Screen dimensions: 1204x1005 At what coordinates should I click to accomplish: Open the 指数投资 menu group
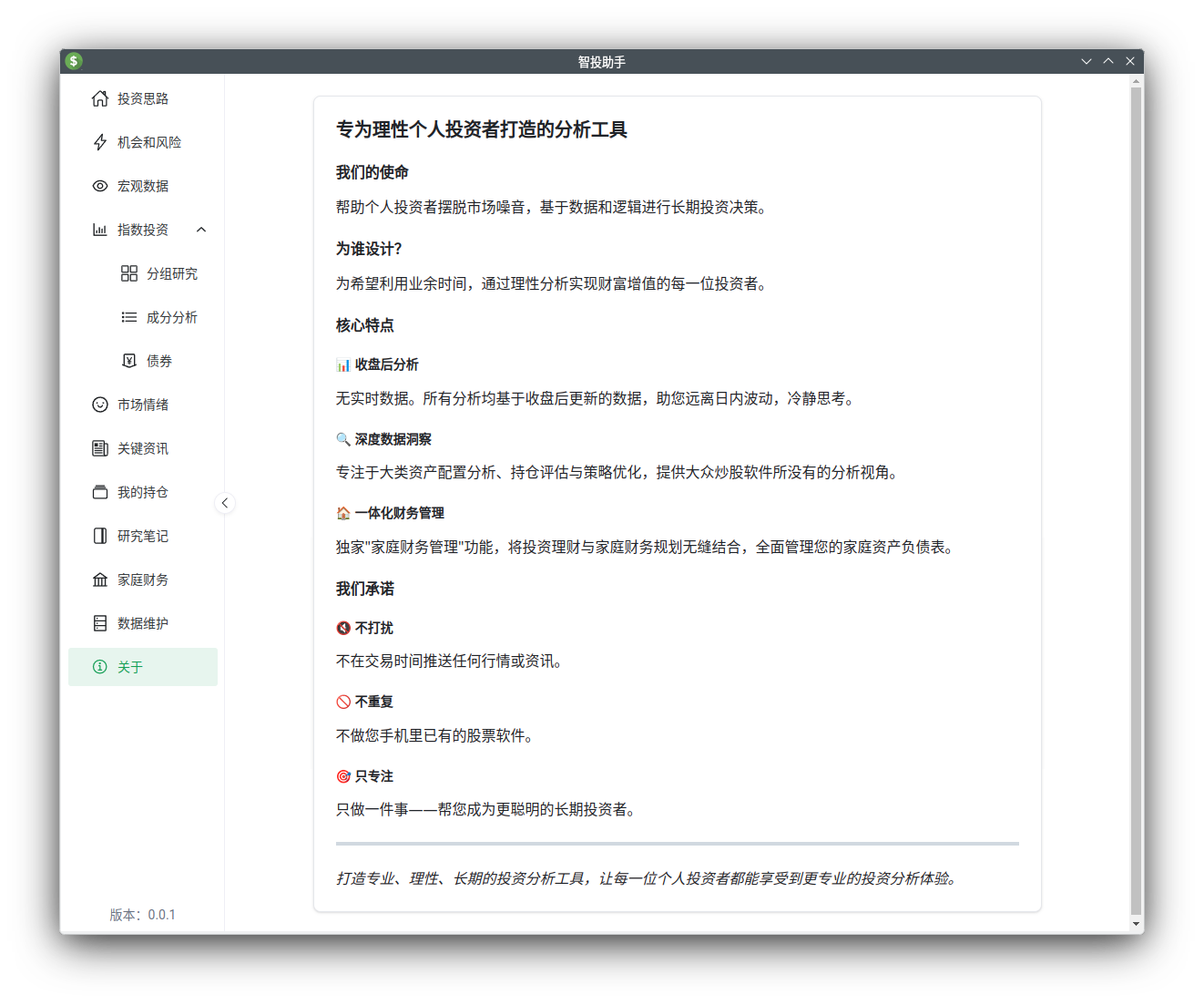point(143,230)
